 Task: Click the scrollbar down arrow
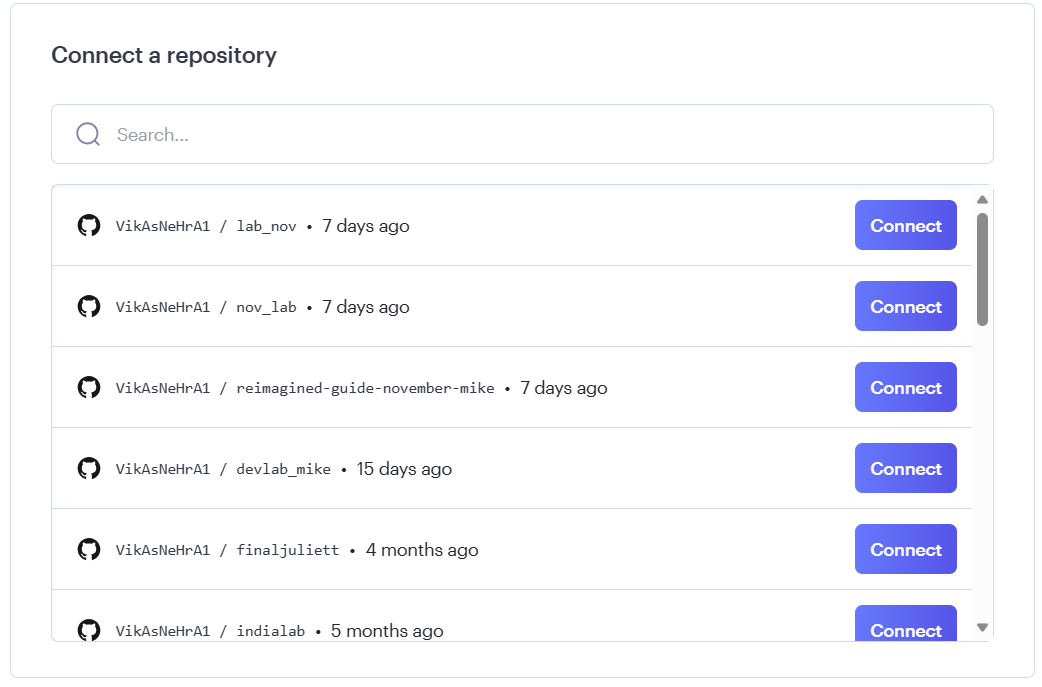(x=982, y=627)
